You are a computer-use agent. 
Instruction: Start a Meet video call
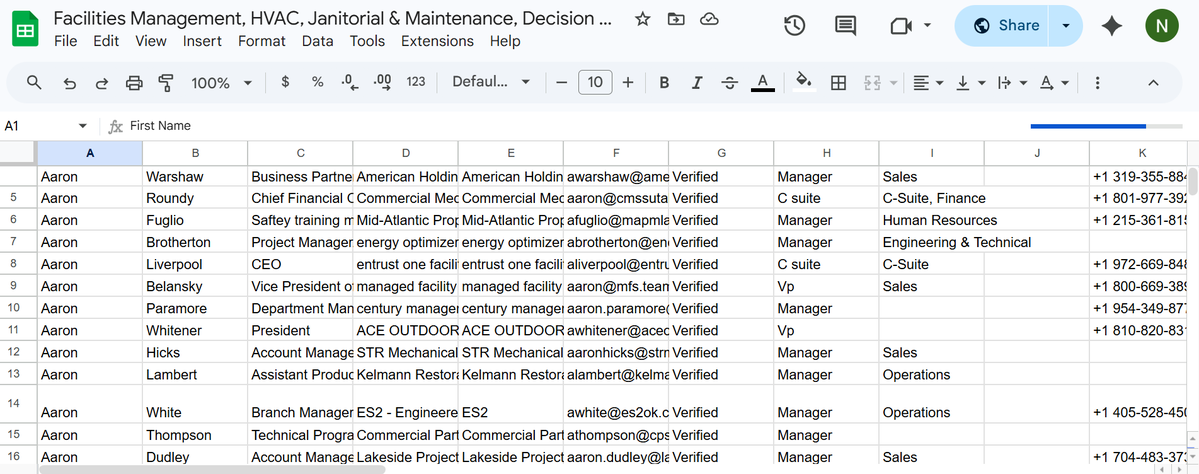902,26
